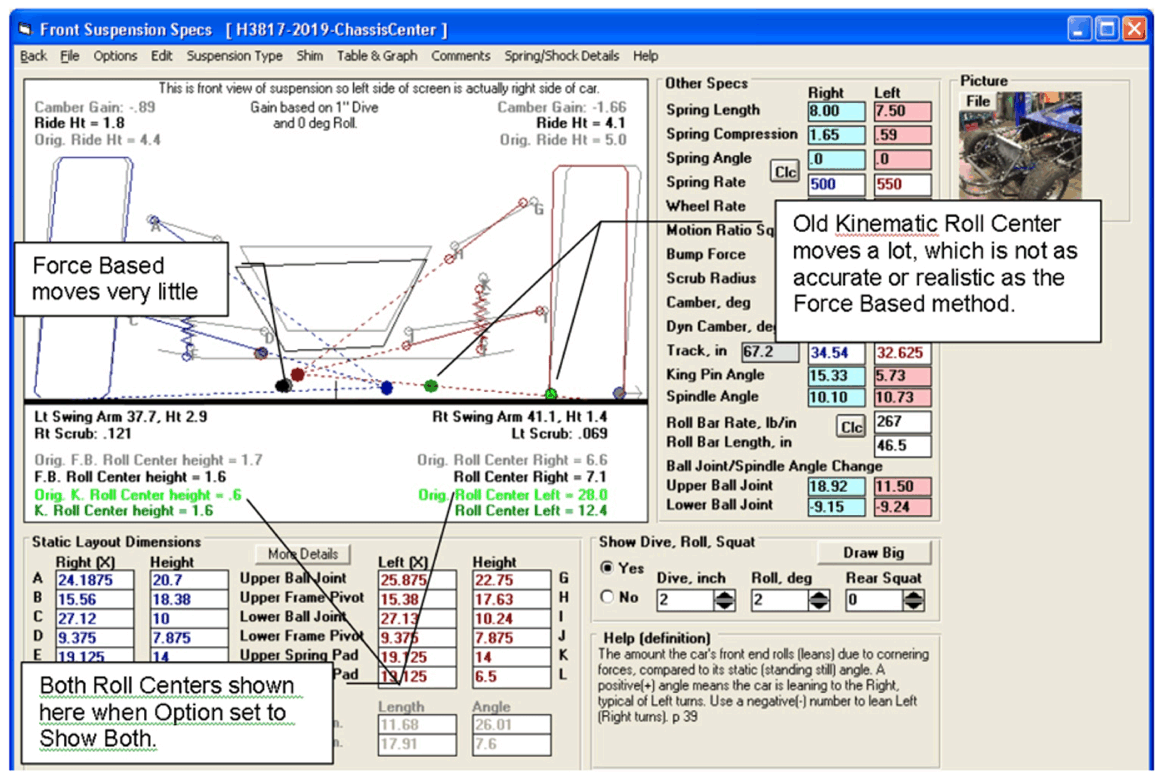The width and height of the screenshot is (1160, 774).
Task: Open the Back menu
Action: (33, 56)
